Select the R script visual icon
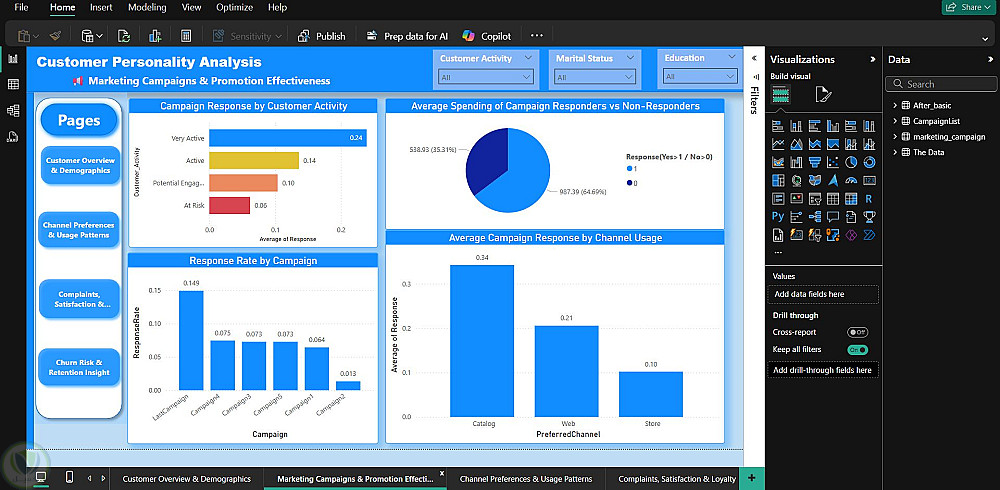 869,199
